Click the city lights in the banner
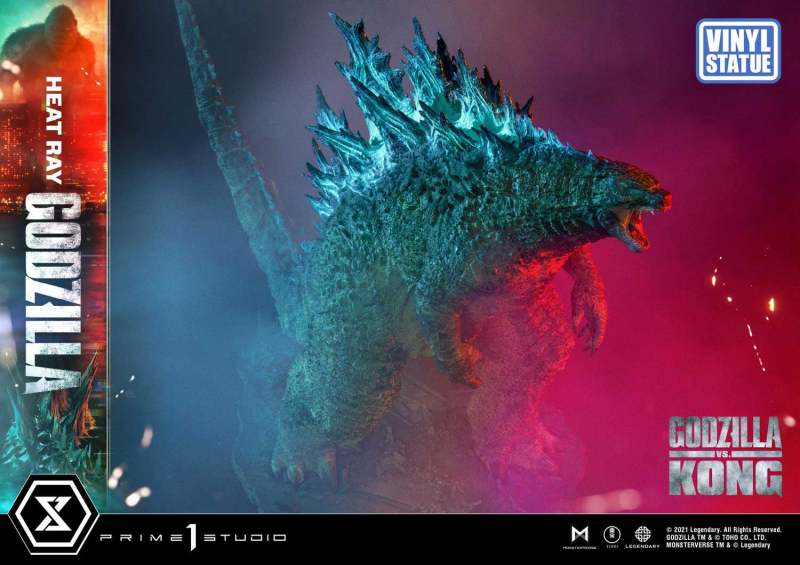 coord(30,150)
